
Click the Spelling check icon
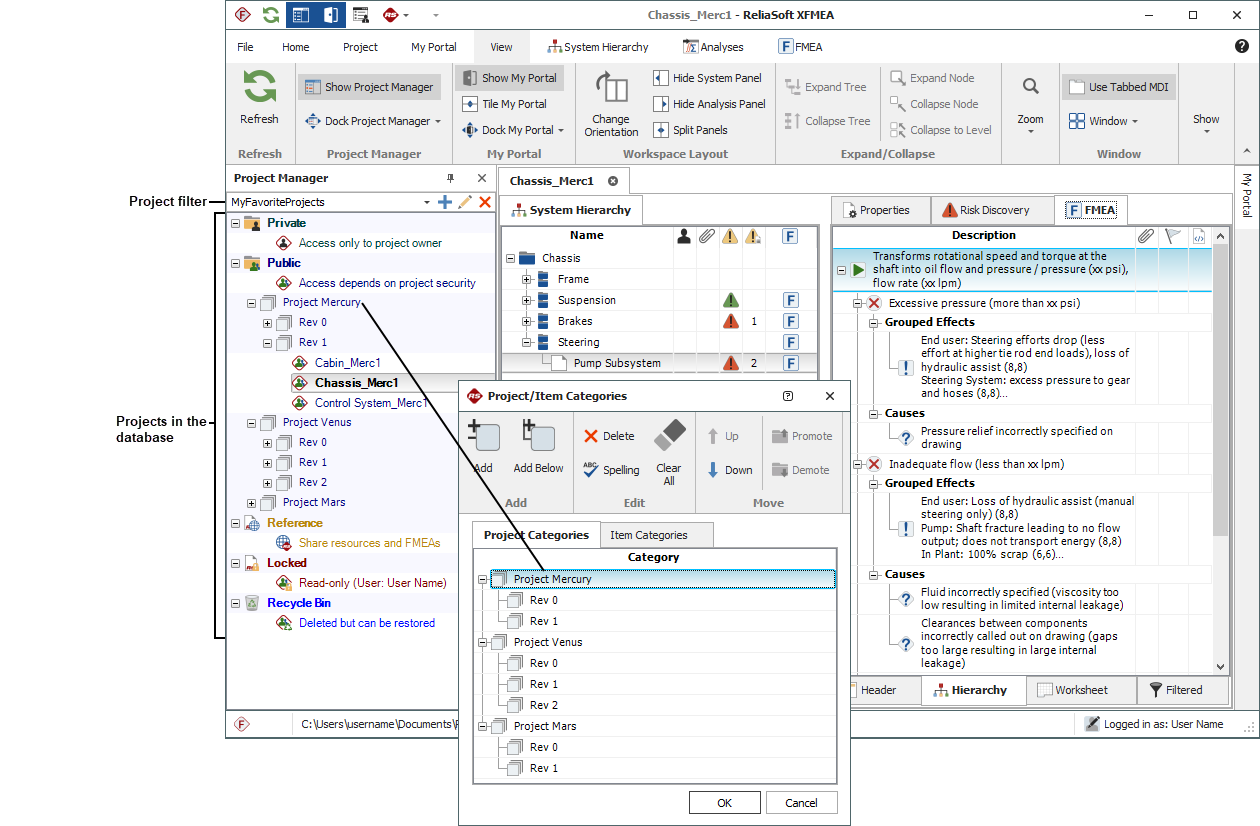coord(591,470)
